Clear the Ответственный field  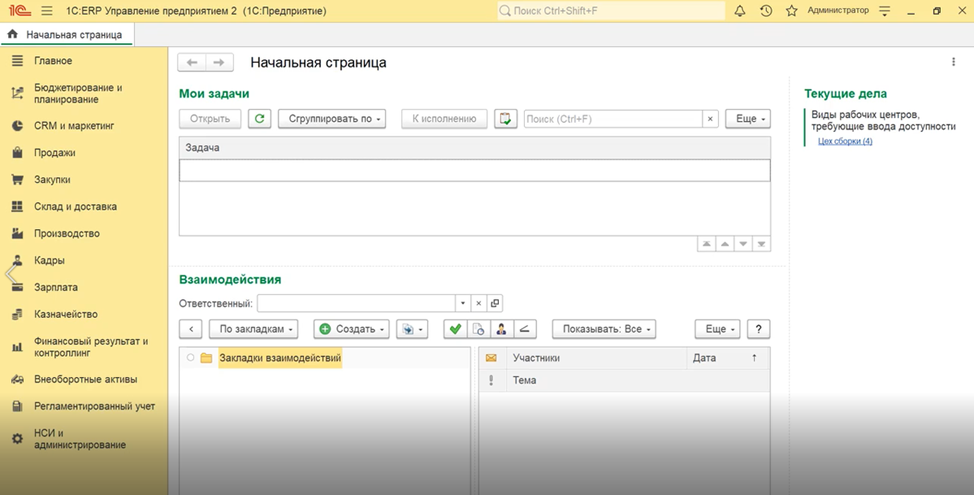(478, 303)
